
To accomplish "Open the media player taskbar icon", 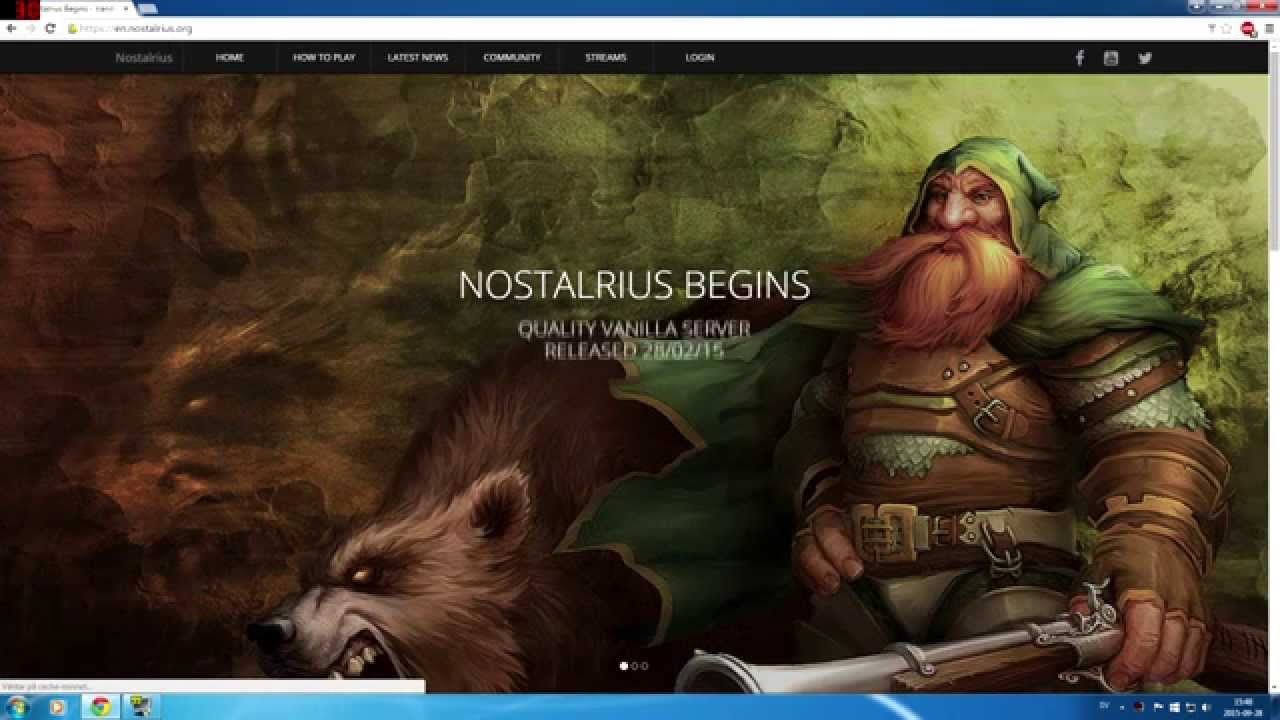I will (57, 707).
